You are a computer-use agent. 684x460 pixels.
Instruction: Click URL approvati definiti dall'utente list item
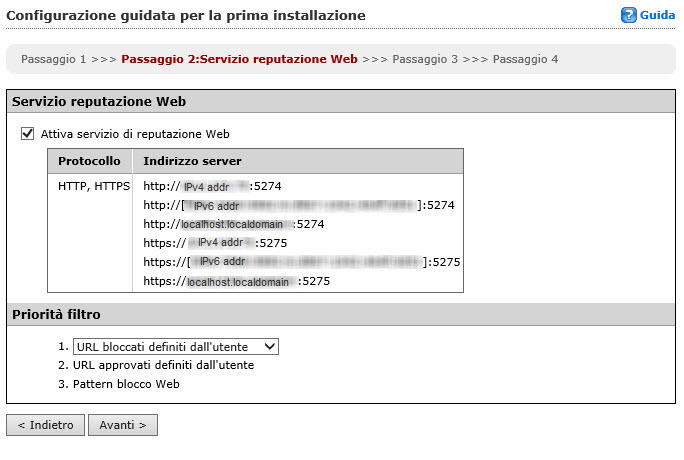pos(164,365)
